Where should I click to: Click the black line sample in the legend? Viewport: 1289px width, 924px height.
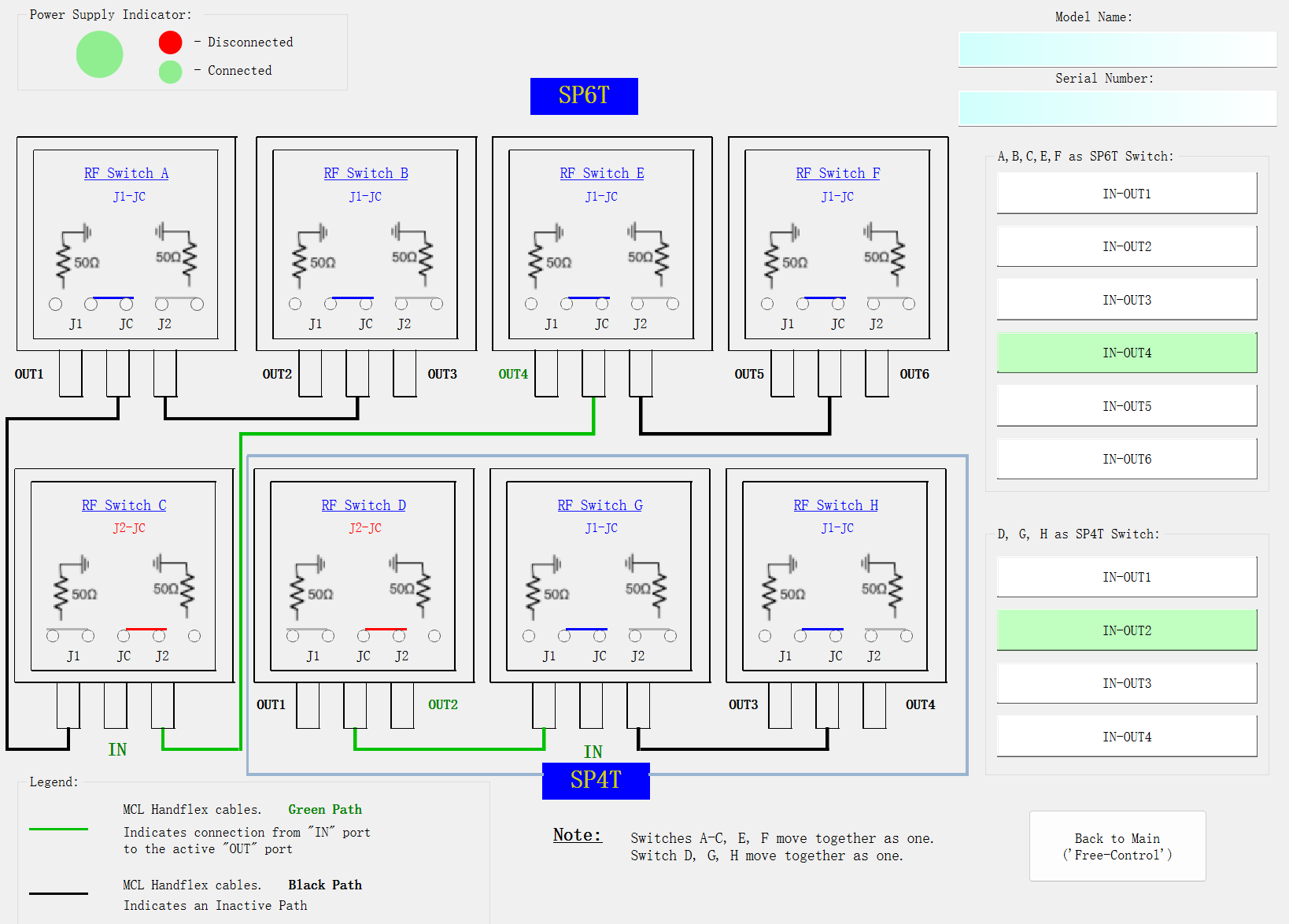(58, 893)
